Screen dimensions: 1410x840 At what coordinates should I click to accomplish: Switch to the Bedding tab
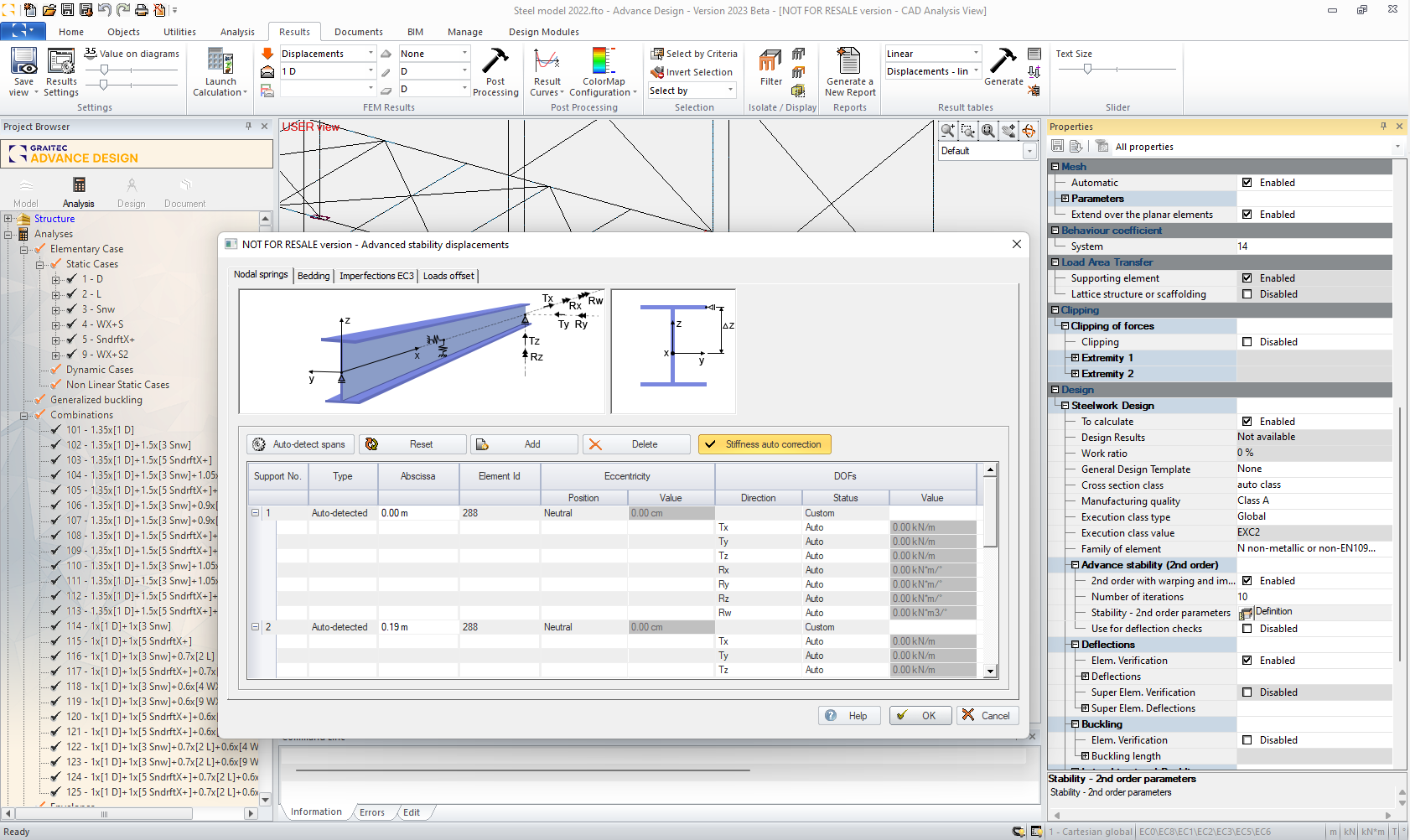click(314, 276)
